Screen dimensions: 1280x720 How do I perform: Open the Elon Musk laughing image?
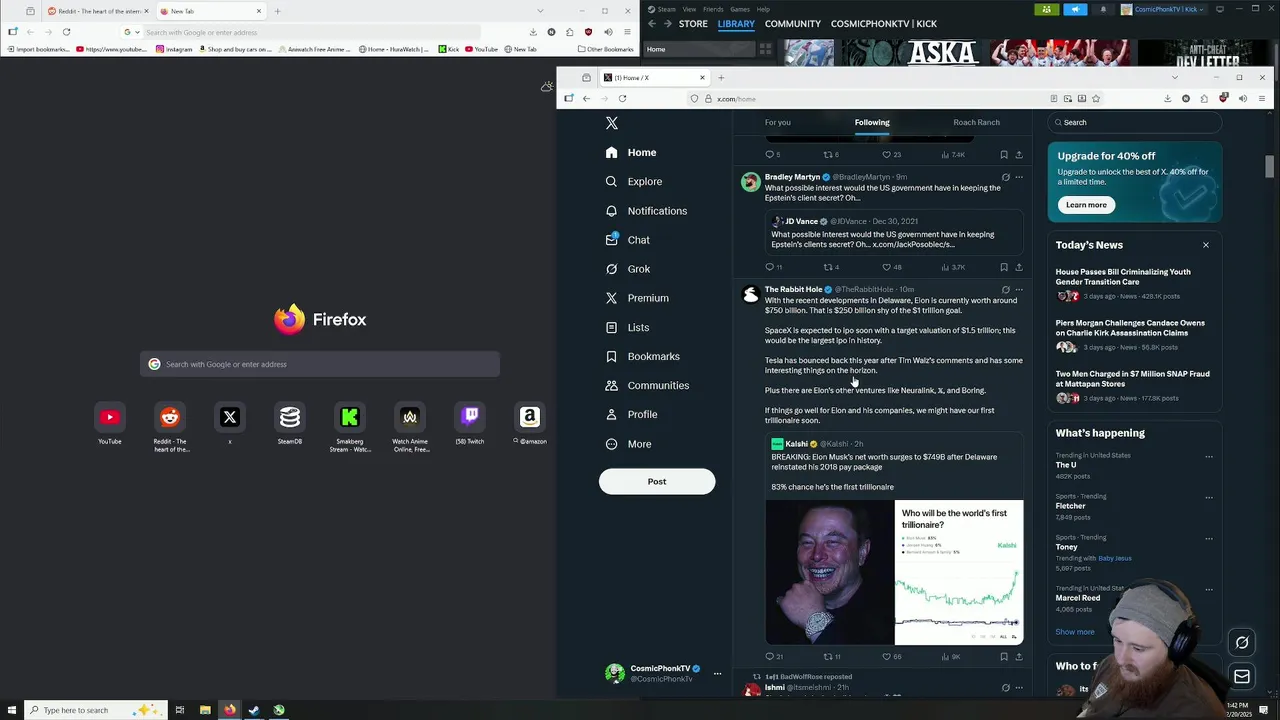click(830, 572)
